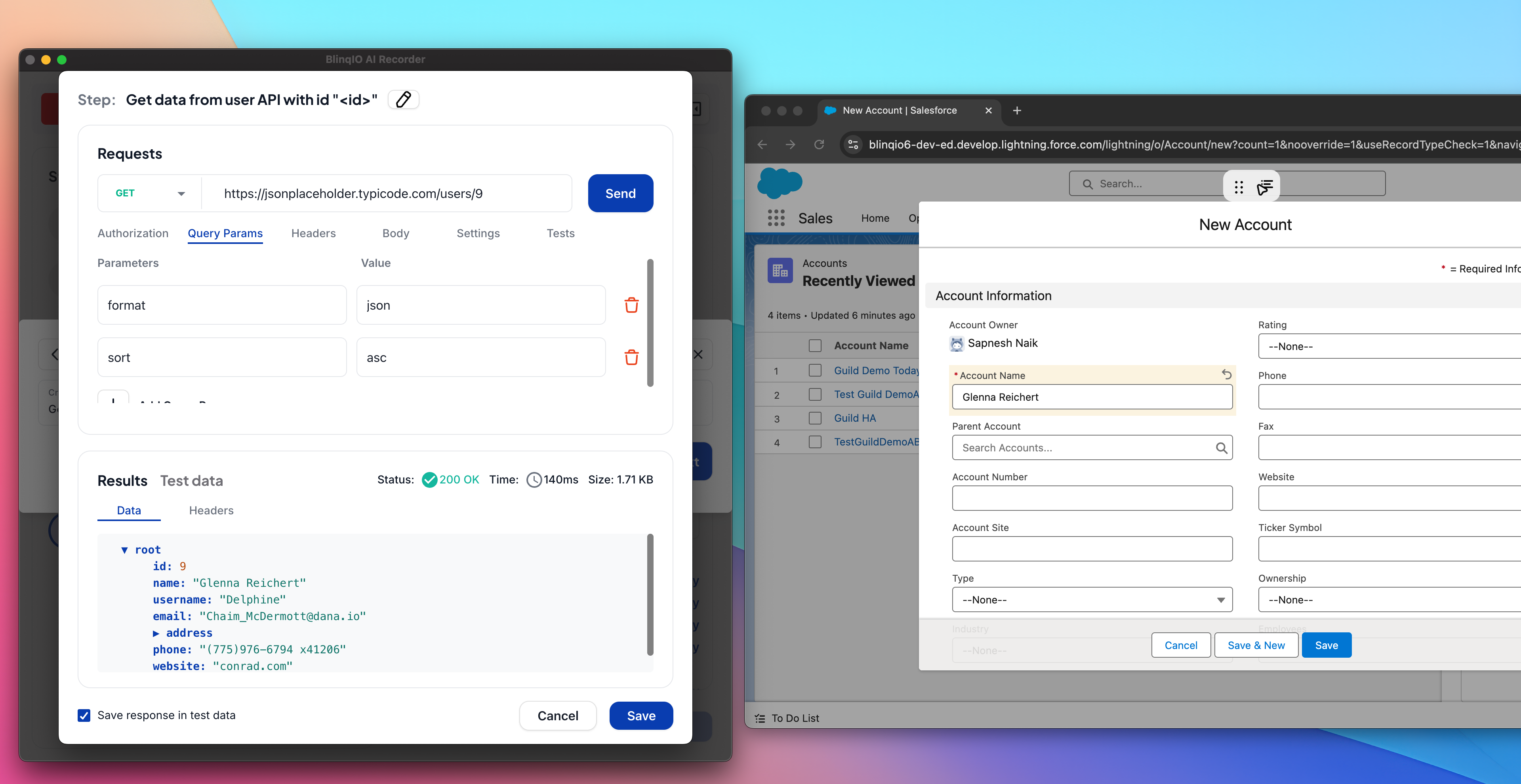The width and height of the screenshot is (1521, 784).
Task: Open the results Headers tab
Action: 211,511
